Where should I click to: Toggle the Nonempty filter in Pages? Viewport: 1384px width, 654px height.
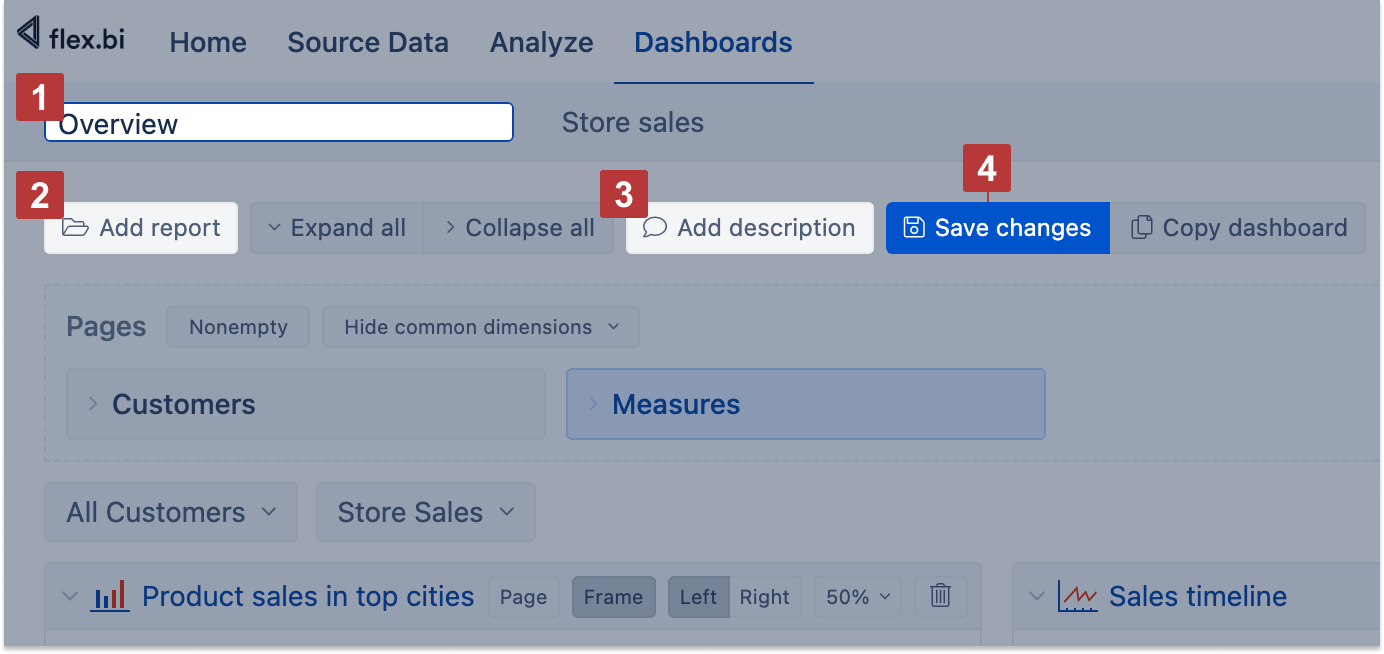[x=238, y=326]
